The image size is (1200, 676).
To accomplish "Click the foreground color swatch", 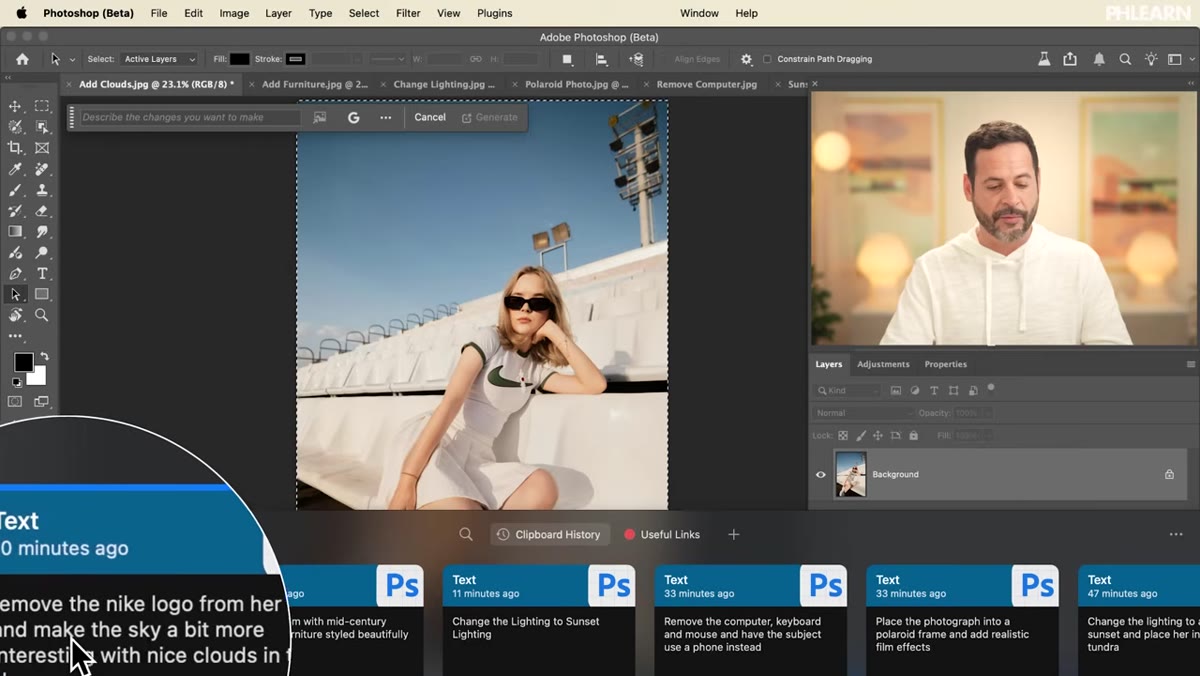I will [x=23, y=362].
